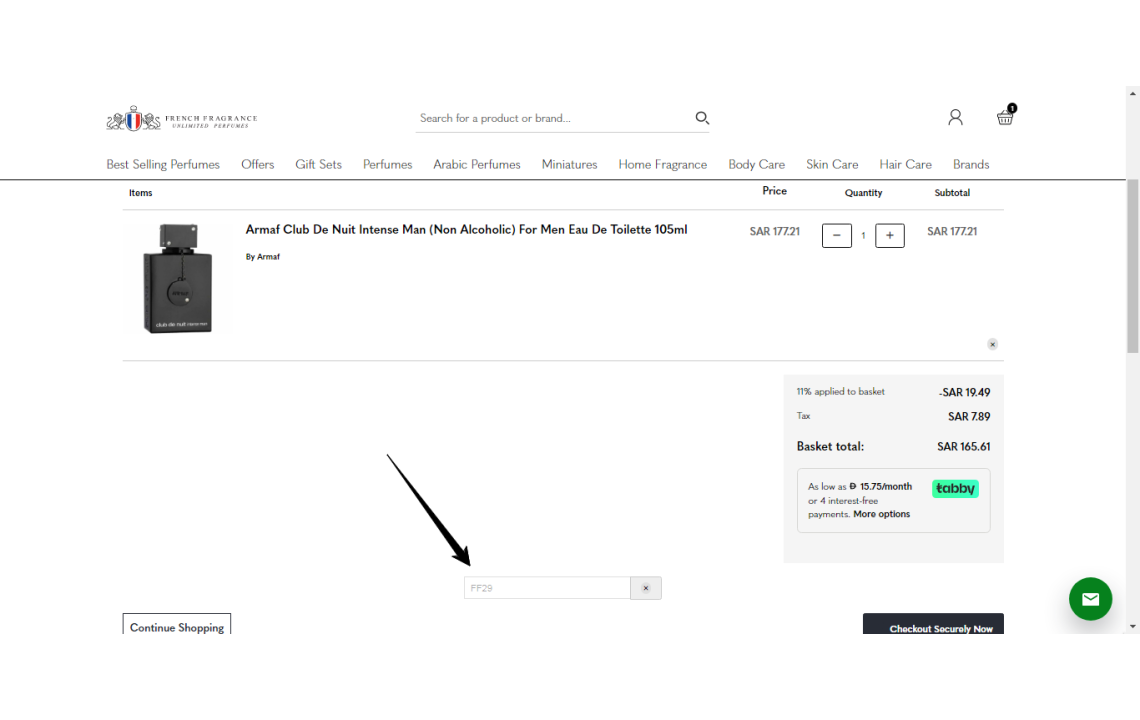Open the shopping basket icon
The width and height of the screenshot is (1140, 720).
(x=1005, y=115)
